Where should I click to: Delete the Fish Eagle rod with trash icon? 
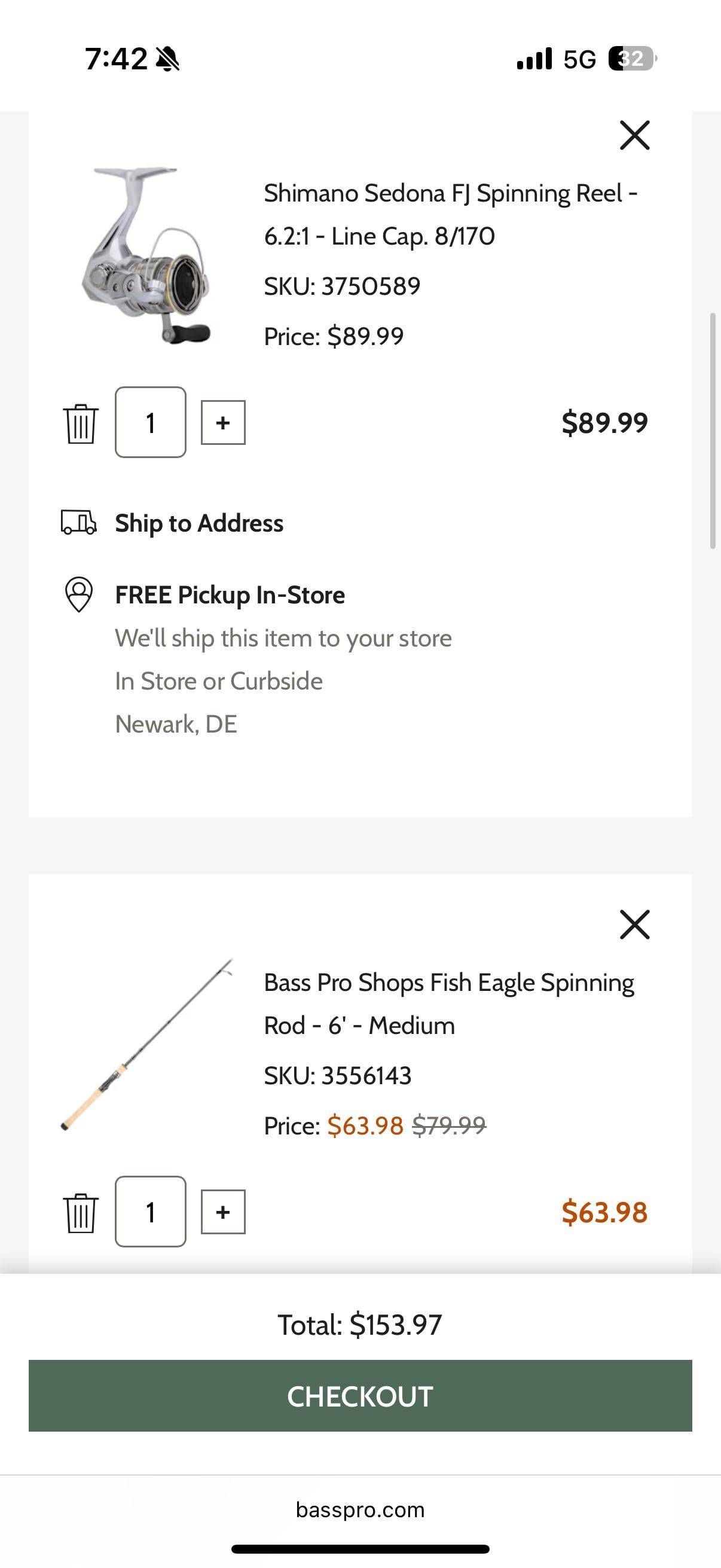click(80, 1213)
